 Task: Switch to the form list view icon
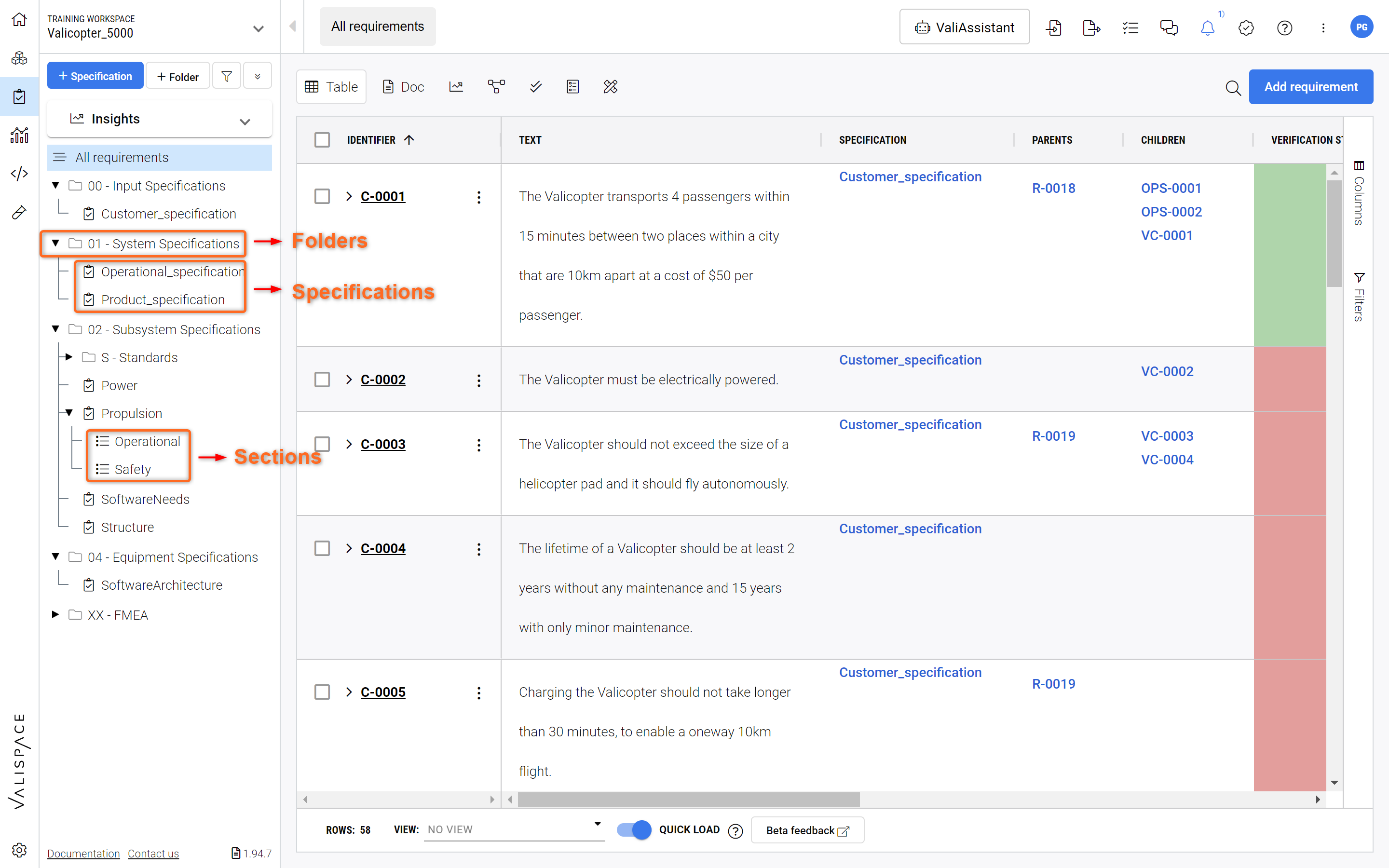pyautogui.click(x=573, y=87)
